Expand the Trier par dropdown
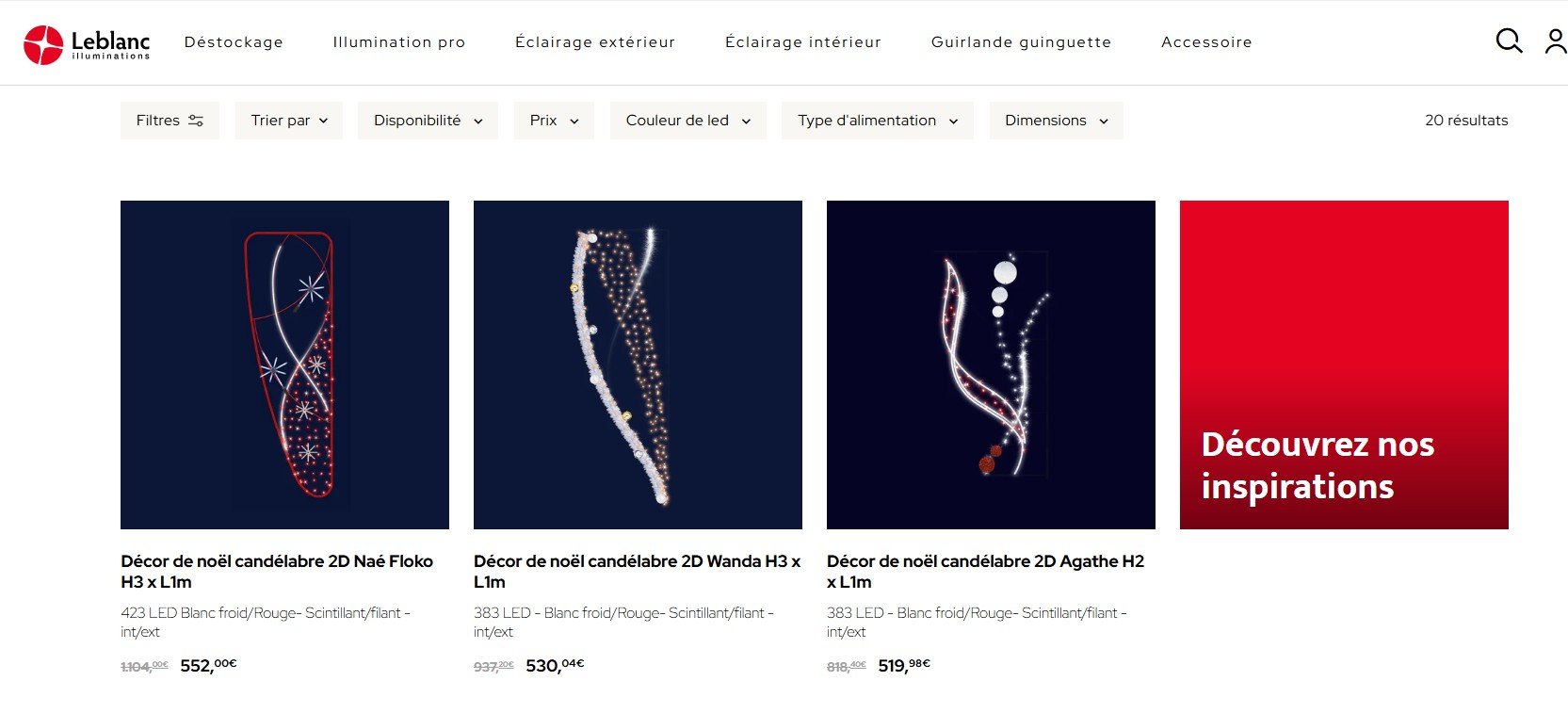 [289, 121]
